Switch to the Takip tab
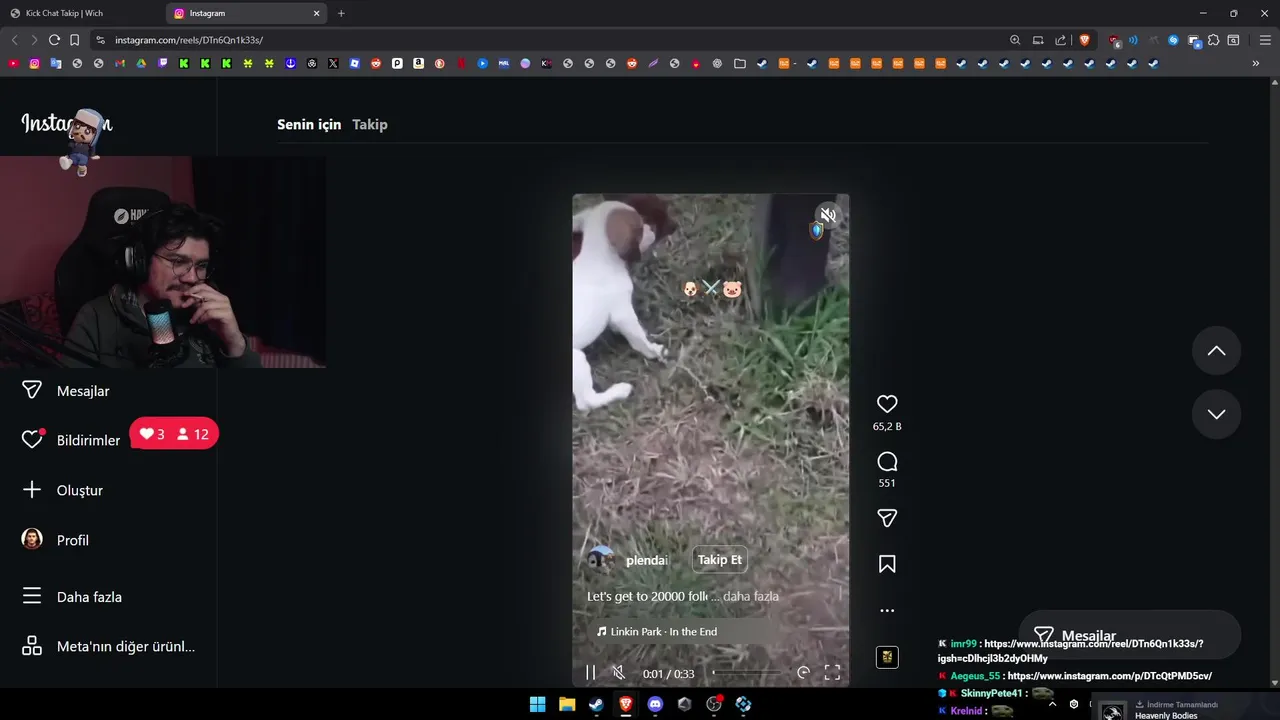The height and width of the screenshot is (720, 1280). (x=369, y=124)
